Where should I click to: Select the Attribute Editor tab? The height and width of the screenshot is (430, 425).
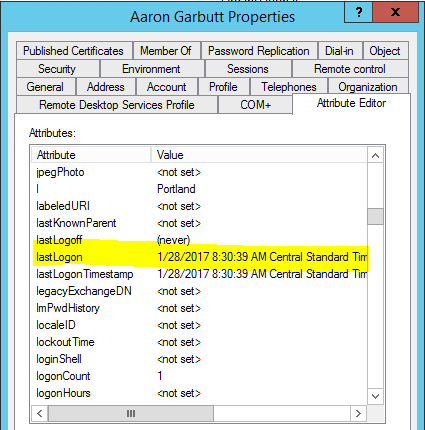352,103
